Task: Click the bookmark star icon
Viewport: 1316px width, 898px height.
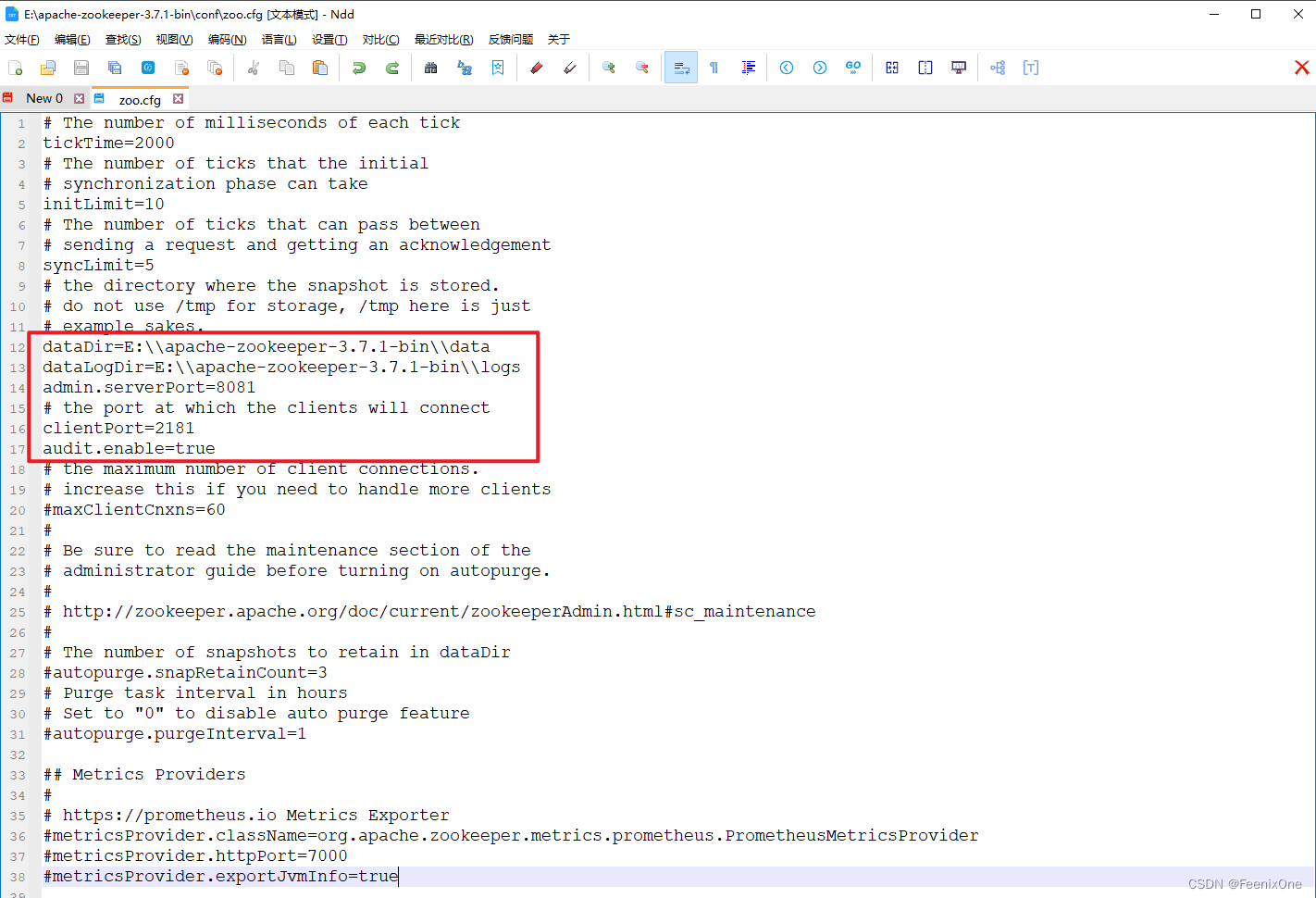Action: pyautogui.click(x=498, y=68)
